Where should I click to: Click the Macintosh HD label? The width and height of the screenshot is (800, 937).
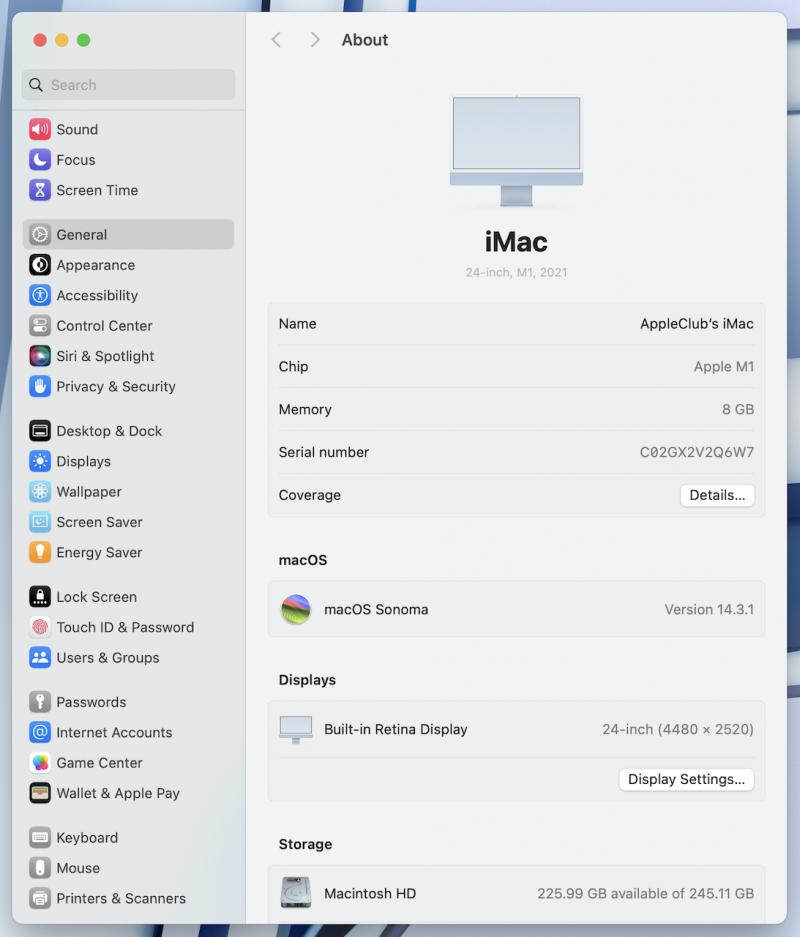click(370, 893)
